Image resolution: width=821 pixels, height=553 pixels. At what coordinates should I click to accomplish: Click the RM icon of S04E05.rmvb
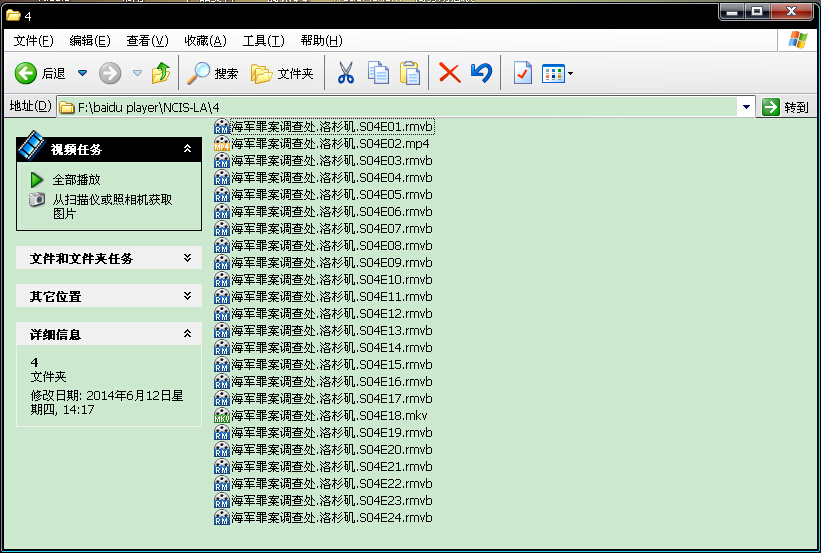pyautogui.click(x=222, y=195)
